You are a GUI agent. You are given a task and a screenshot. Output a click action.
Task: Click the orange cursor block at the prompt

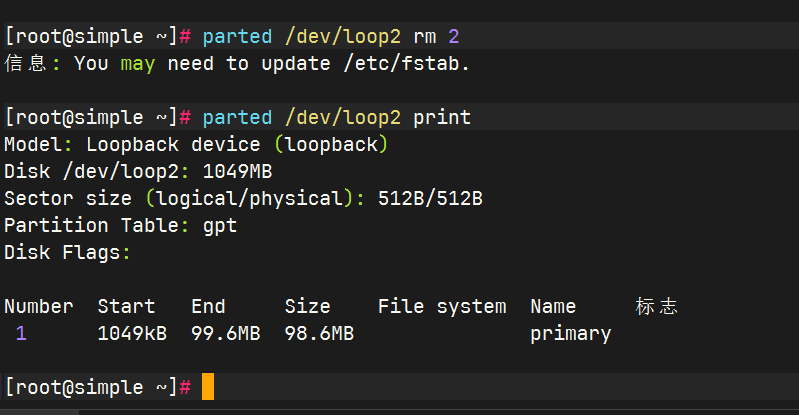coord(208,387)
